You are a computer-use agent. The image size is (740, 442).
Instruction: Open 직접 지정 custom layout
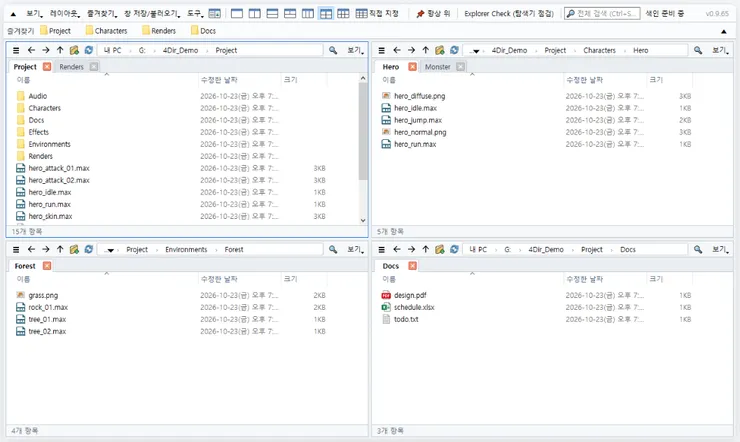coord(377,13)
